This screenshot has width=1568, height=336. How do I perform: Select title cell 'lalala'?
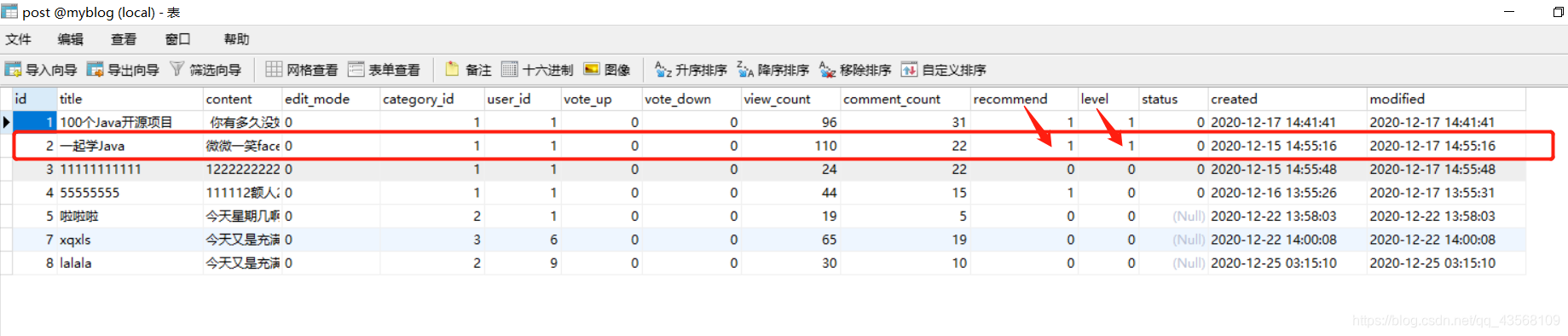130,263
